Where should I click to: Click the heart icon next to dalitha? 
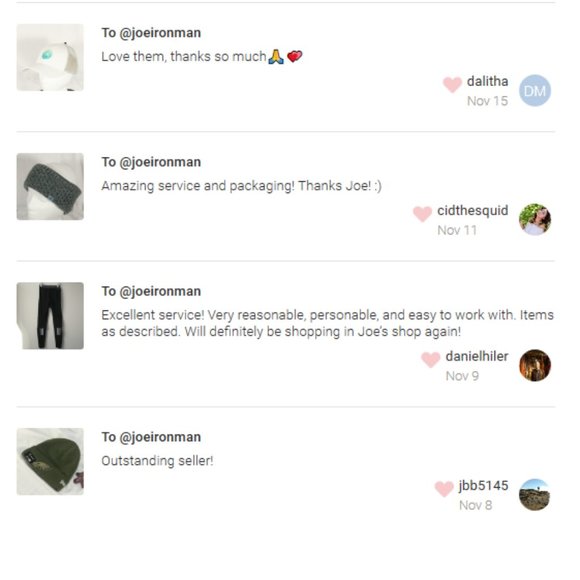click(452, 84)
